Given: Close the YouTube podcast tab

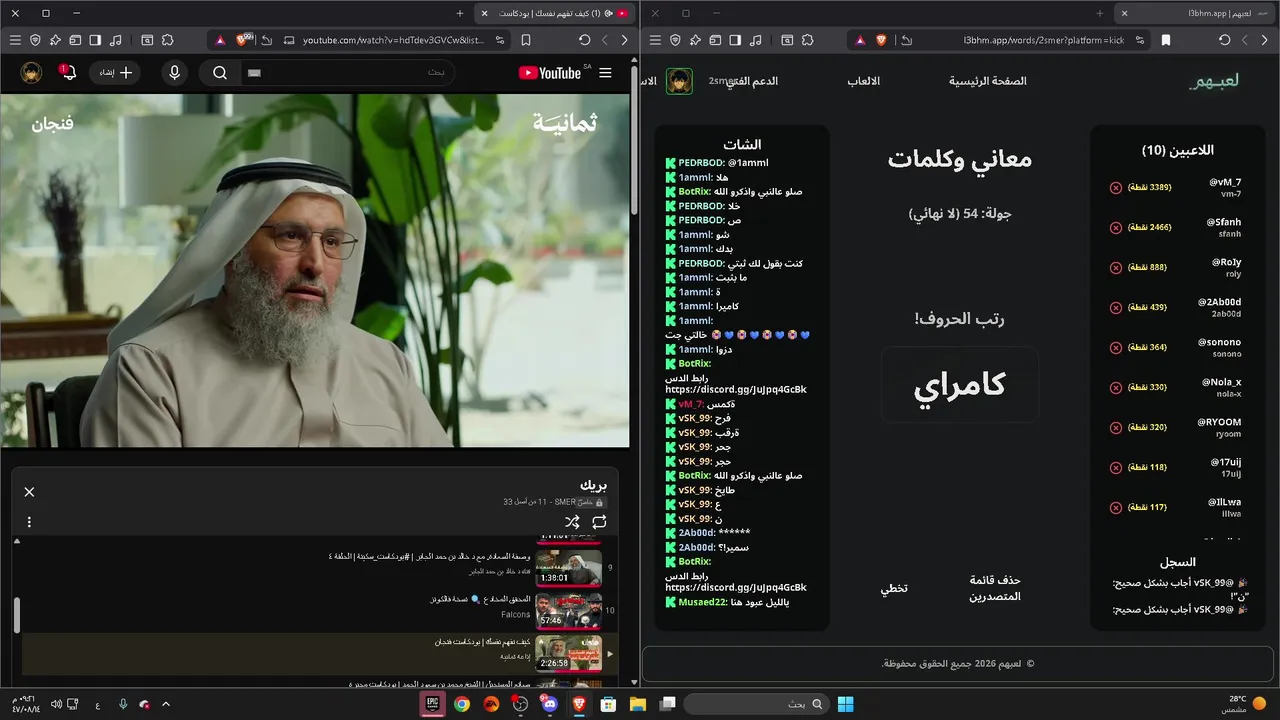Looking at the screenshot, I should coord(485,13).
